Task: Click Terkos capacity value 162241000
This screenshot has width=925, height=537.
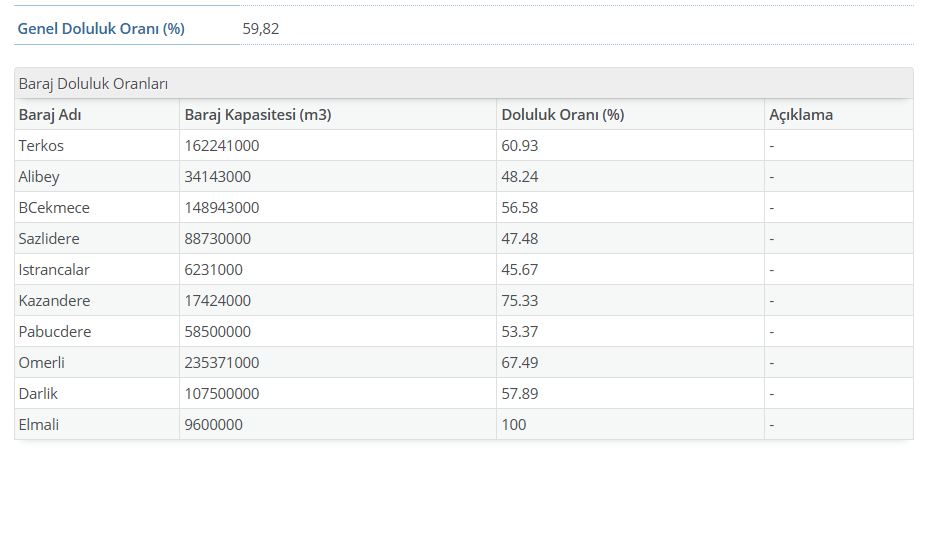Action: tap(222, 146)
